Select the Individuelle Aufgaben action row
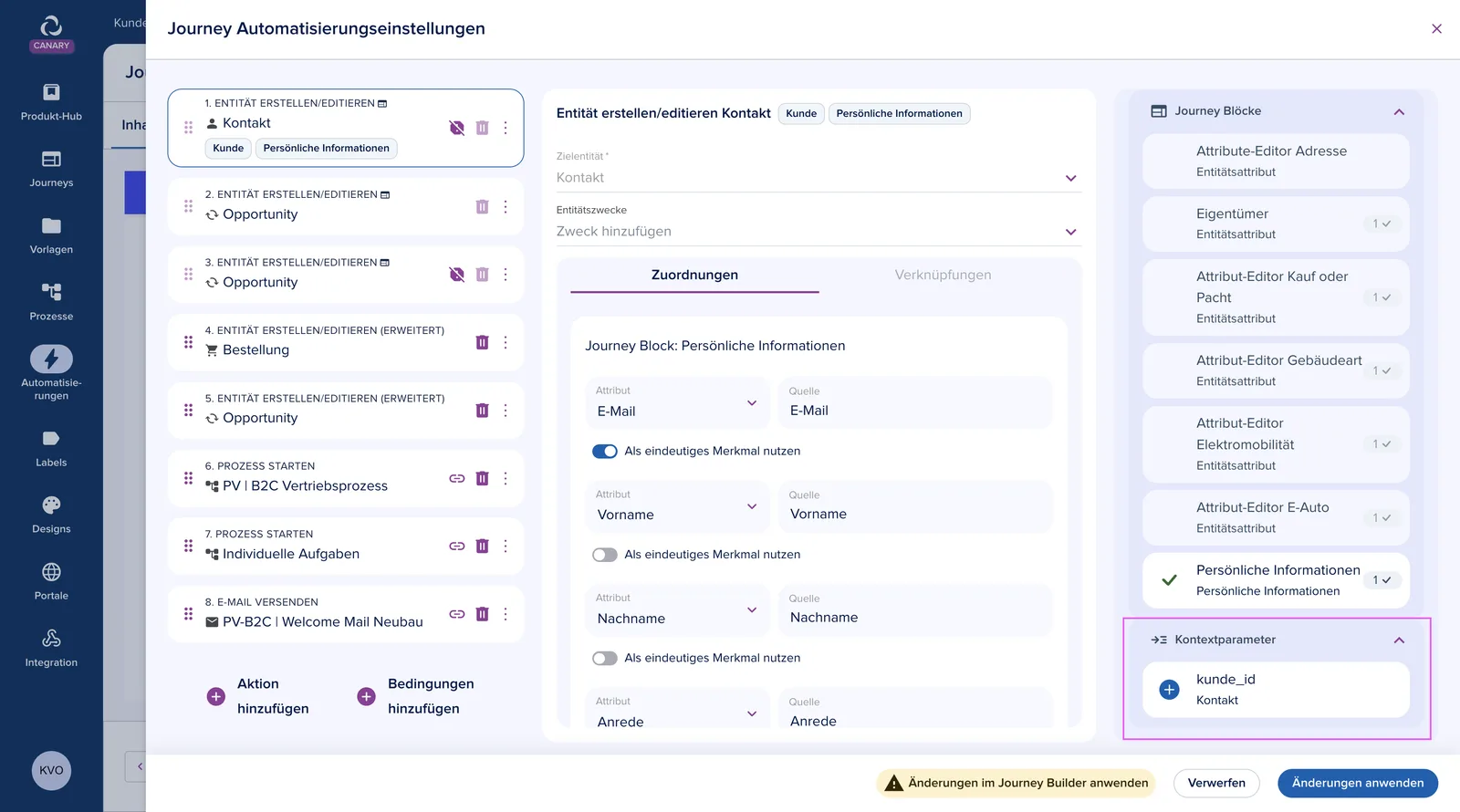The image size is (1460, 812). [x=346, y=546]
